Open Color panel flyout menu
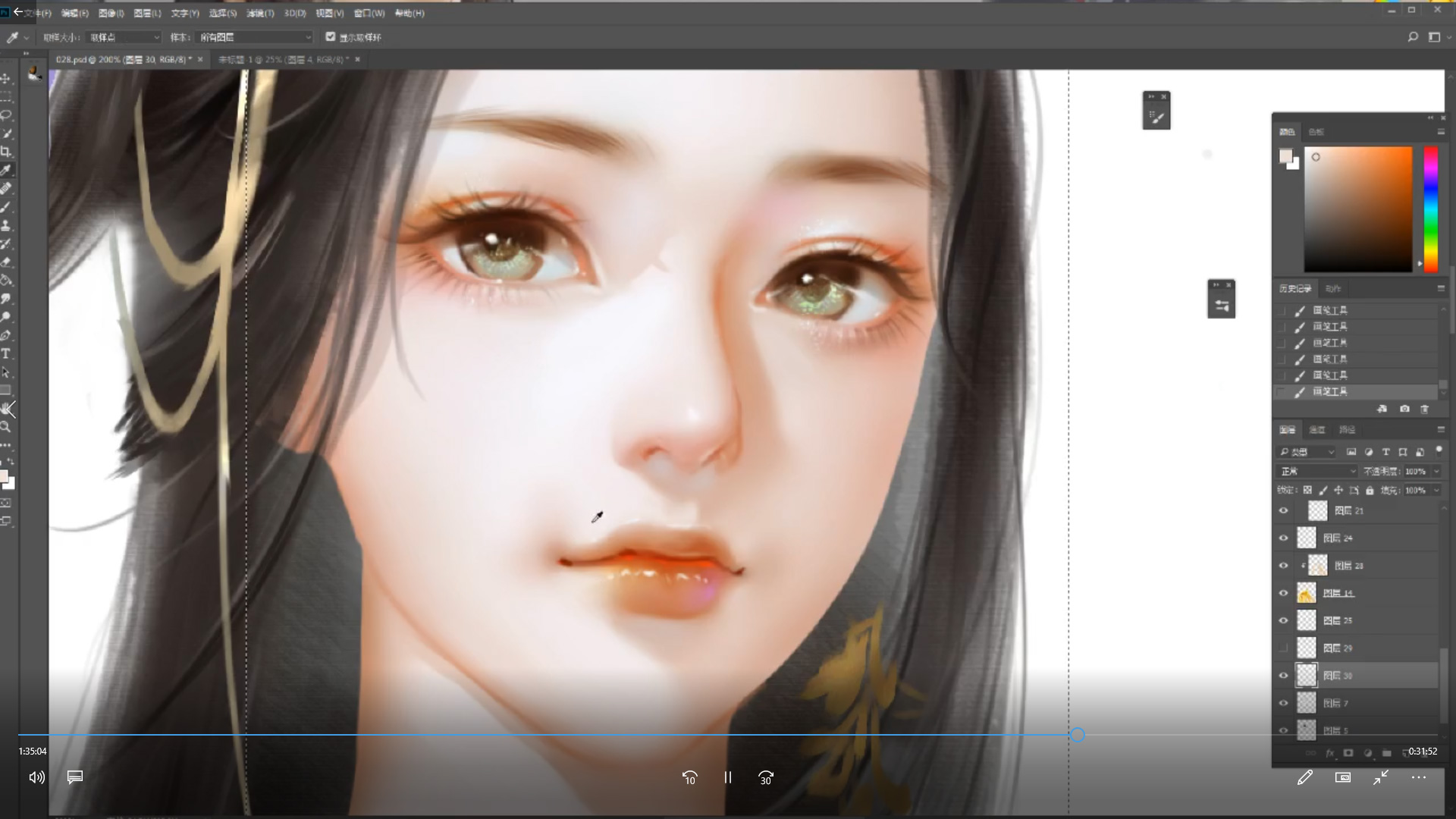Image resolution: width=1456 pixels, height=819 pixels. pos(1441,132)
